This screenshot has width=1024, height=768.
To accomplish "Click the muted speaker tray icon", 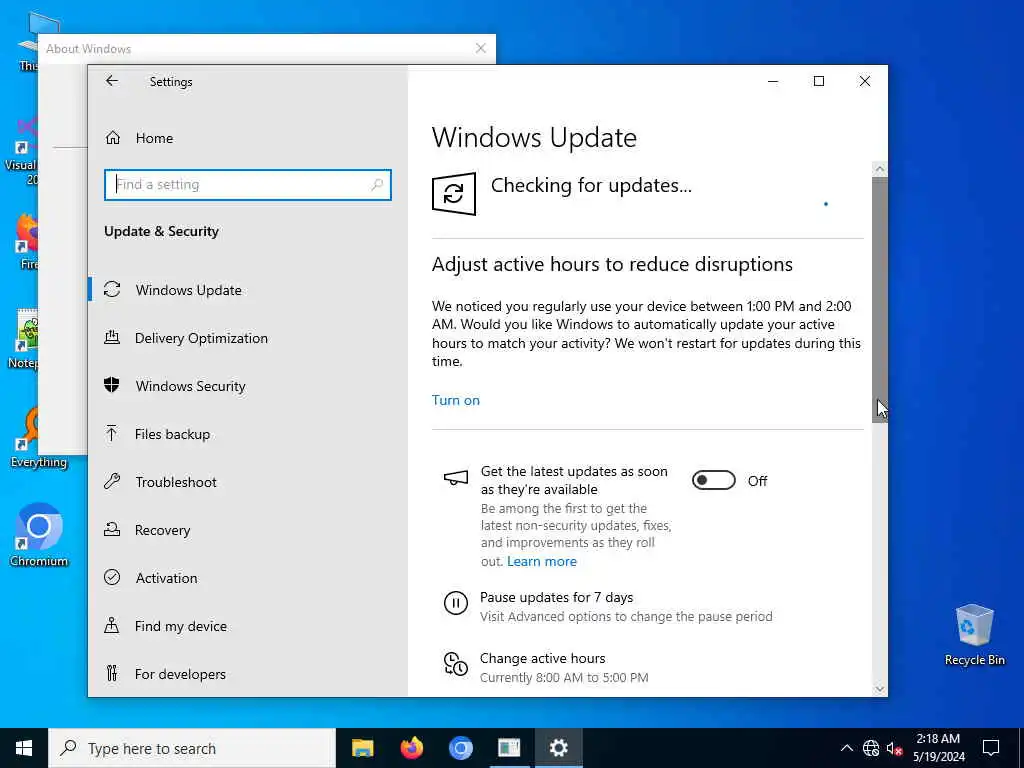I will coord(894,748).
